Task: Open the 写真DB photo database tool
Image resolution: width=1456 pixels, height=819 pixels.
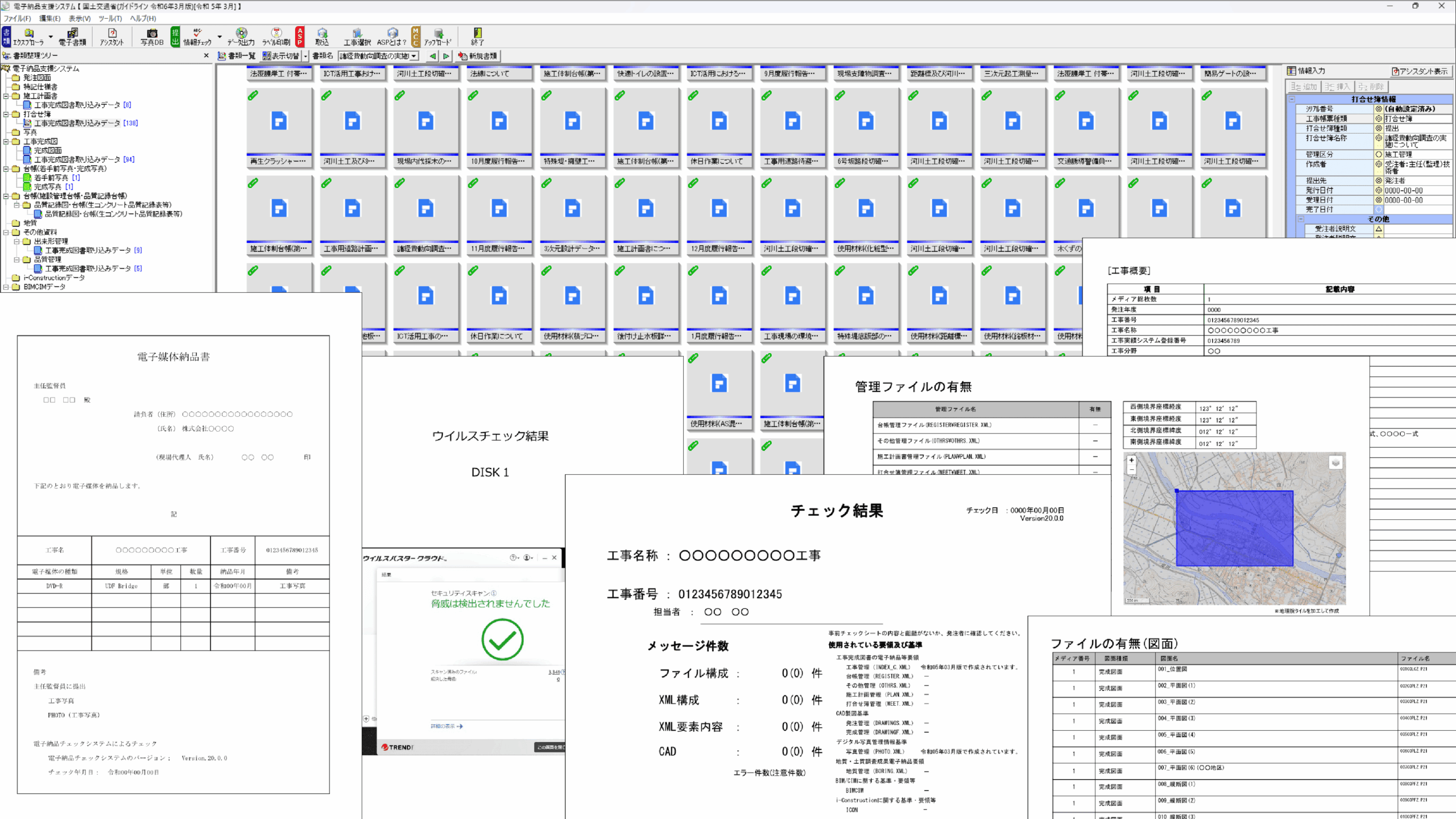Action: 152,36
